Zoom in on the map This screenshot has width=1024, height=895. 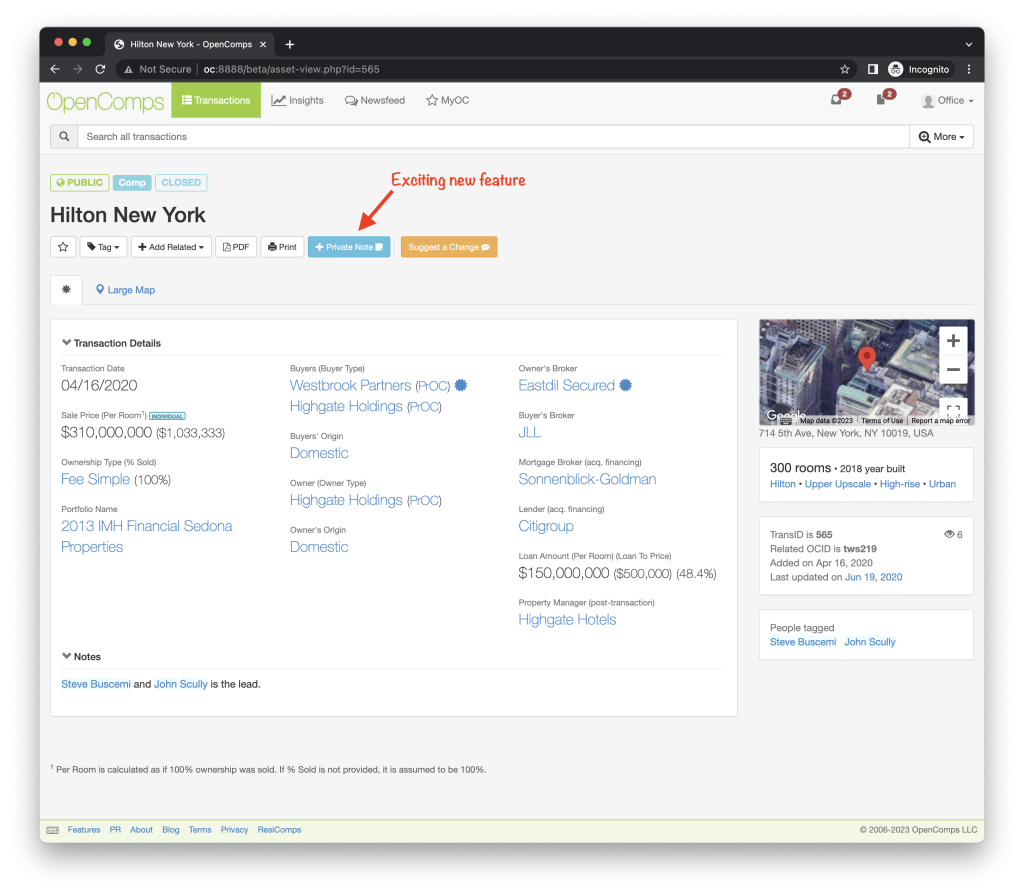pyautogui.click(x=953, y=340)
